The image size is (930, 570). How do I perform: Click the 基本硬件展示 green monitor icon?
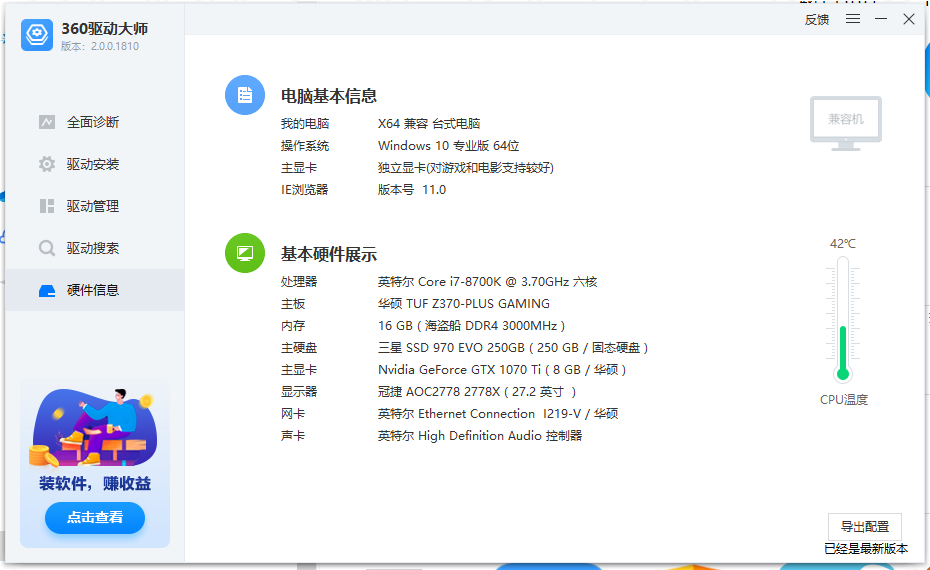245,253
